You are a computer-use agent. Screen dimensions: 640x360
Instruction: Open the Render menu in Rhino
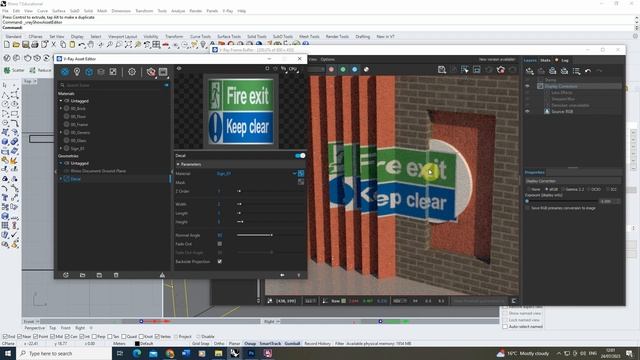(196, 11)
